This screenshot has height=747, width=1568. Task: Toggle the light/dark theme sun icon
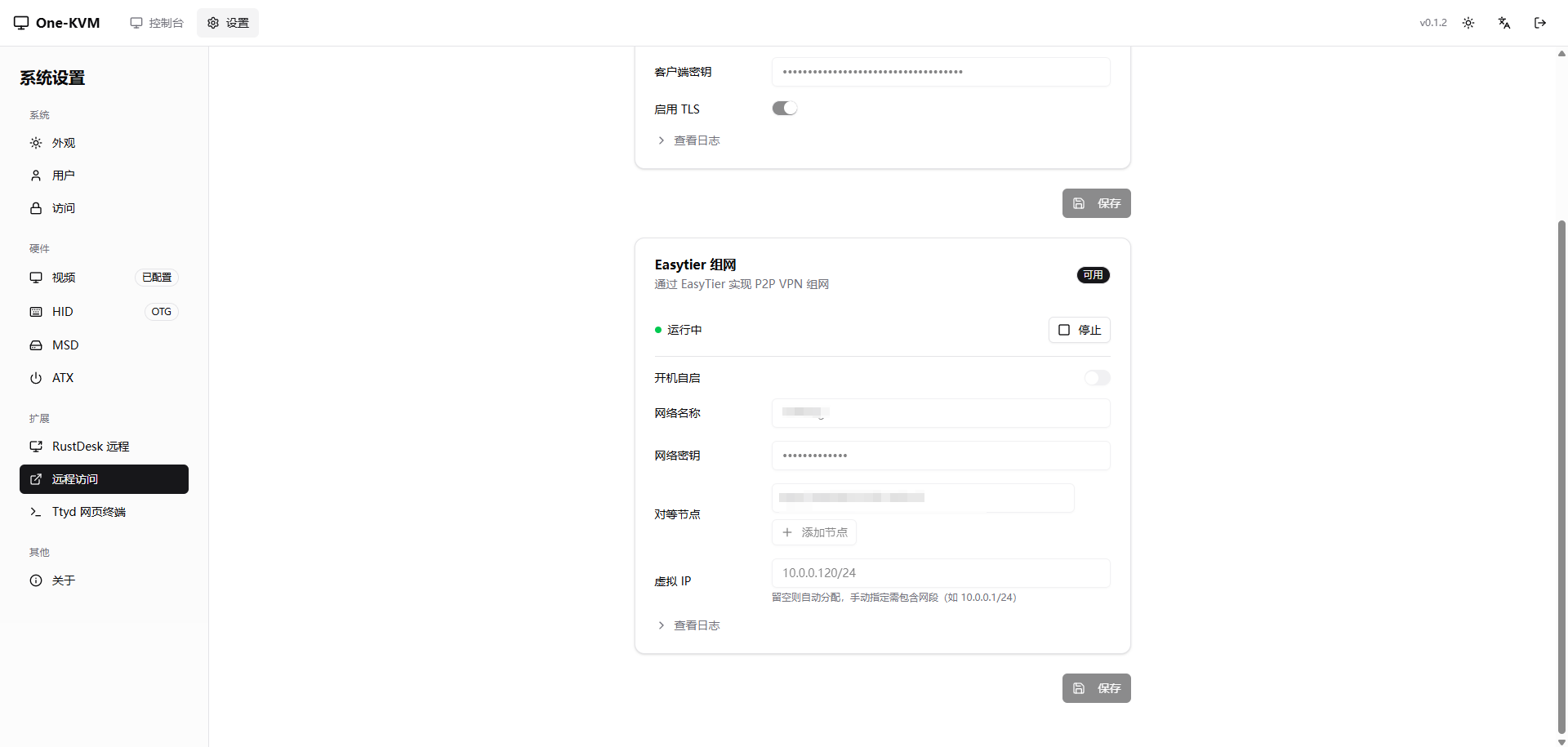[x=1468, y=23]
